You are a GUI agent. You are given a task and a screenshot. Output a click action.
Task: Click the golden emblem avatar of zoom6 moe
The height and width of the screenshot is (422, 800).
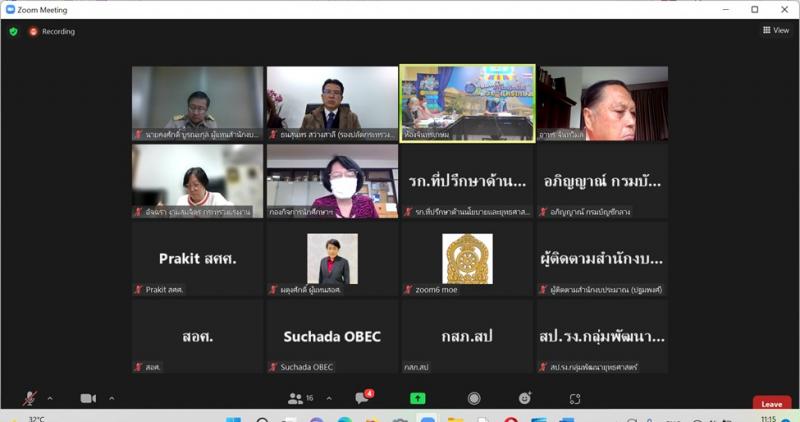pyautogui.click(x=467, y=259)
